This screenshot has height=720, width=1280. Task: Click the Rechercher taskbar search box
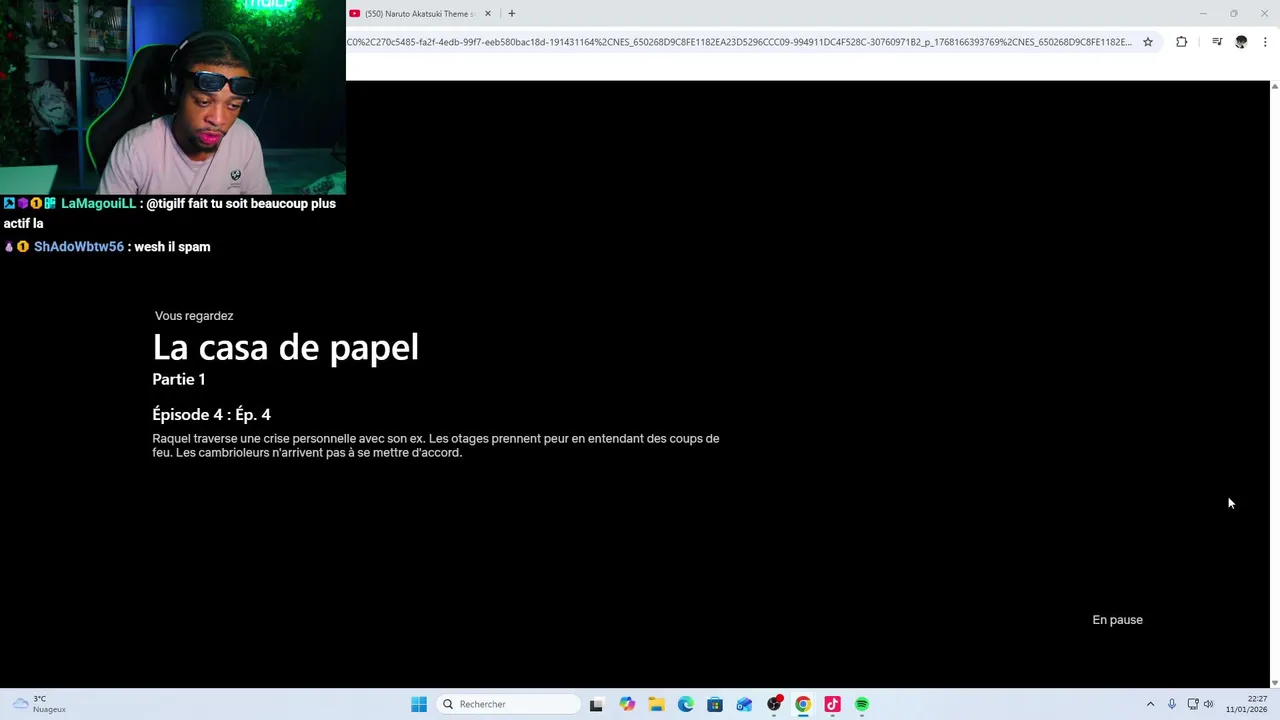pos(509,704)
